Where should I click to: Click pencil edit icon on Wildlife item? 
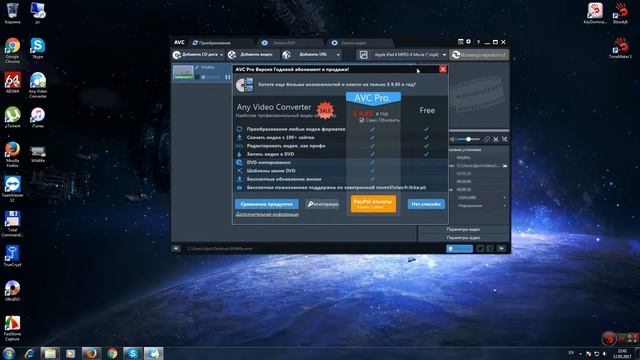click(197, 67)
